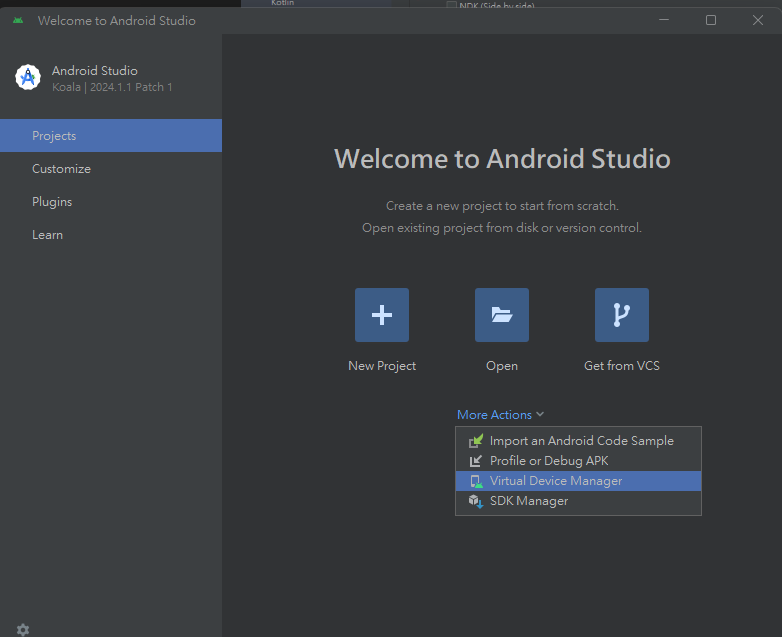Click the Import an Android Code Sample icon

(476, 441)
